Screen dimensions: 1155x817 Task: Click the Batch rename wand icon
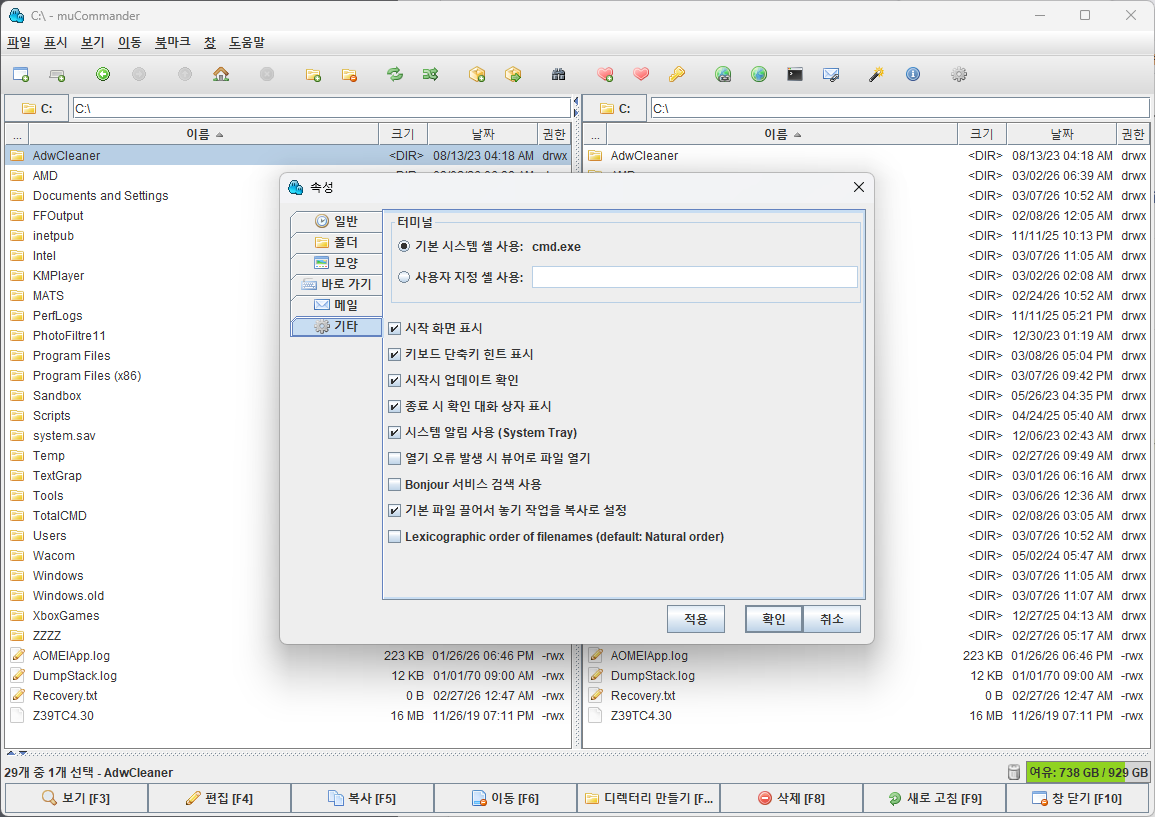pyautogui.click(x=877, y=74)
